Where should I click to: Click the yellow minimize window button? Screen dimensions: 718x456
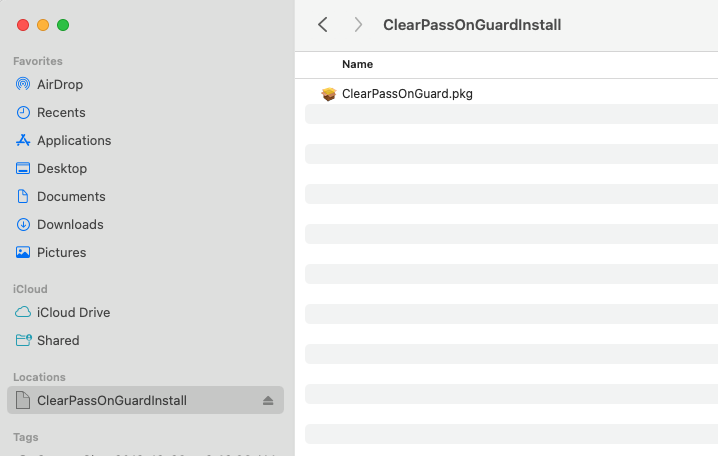(43, 25)
